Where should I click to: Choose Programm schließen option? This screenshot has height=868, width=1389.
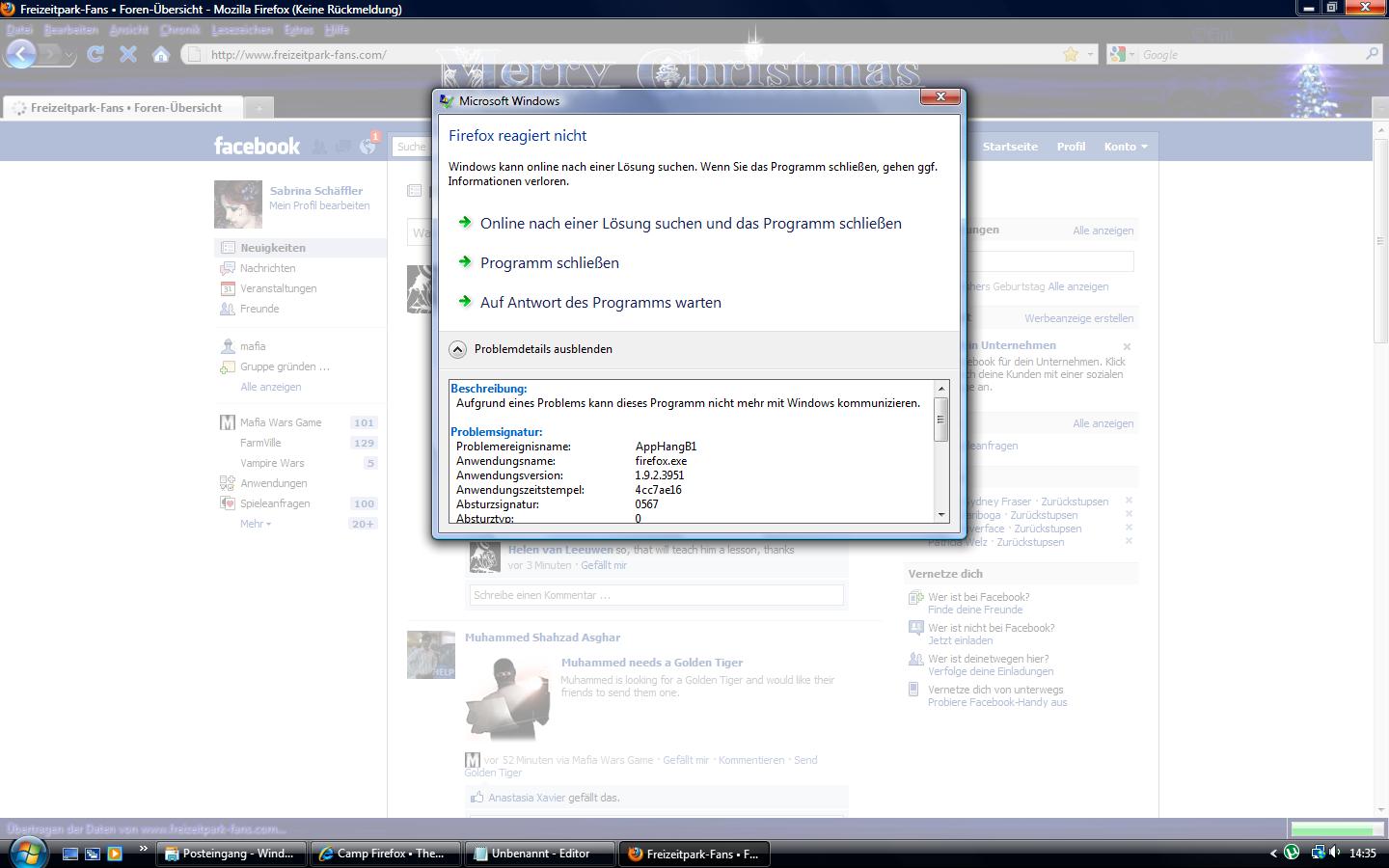[550, 262]
